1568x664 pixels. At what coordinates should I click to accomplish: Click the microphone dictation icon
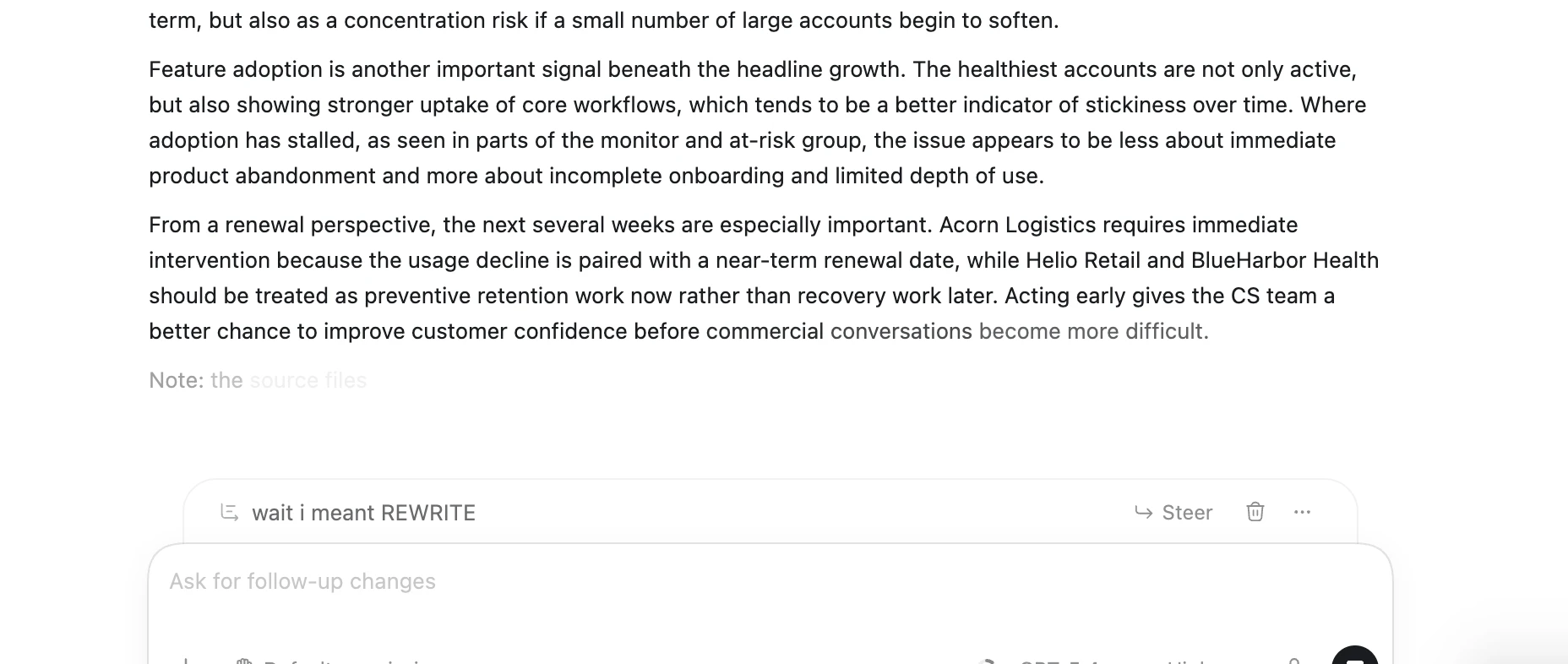pyautogui.click(x=1293, y=661)
